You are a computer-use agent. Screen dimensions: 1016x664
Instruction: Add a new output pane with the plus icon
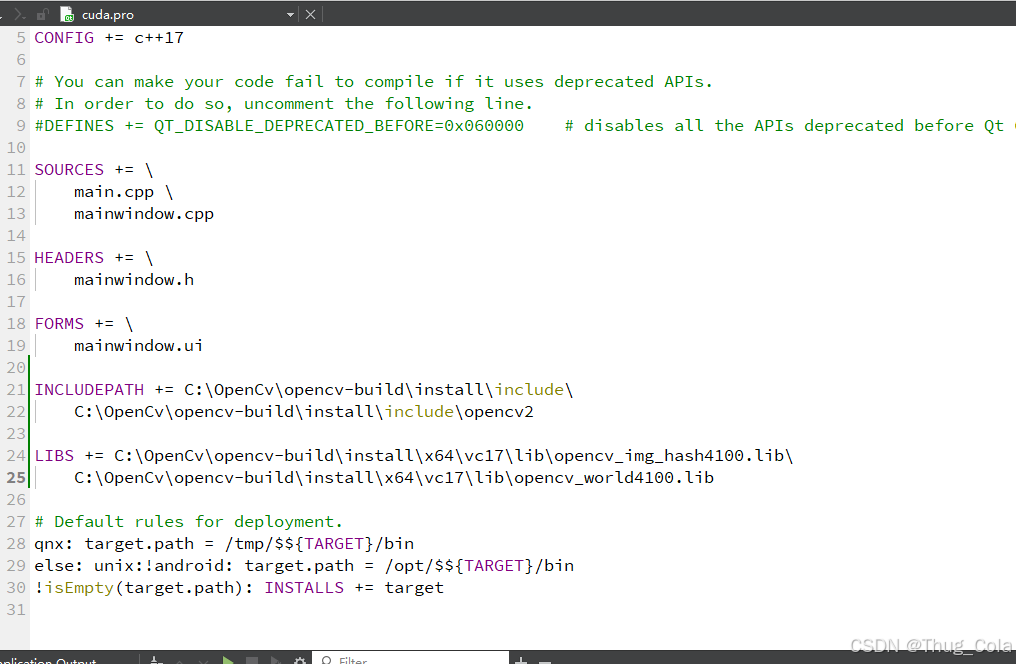(x=521, y=660)
